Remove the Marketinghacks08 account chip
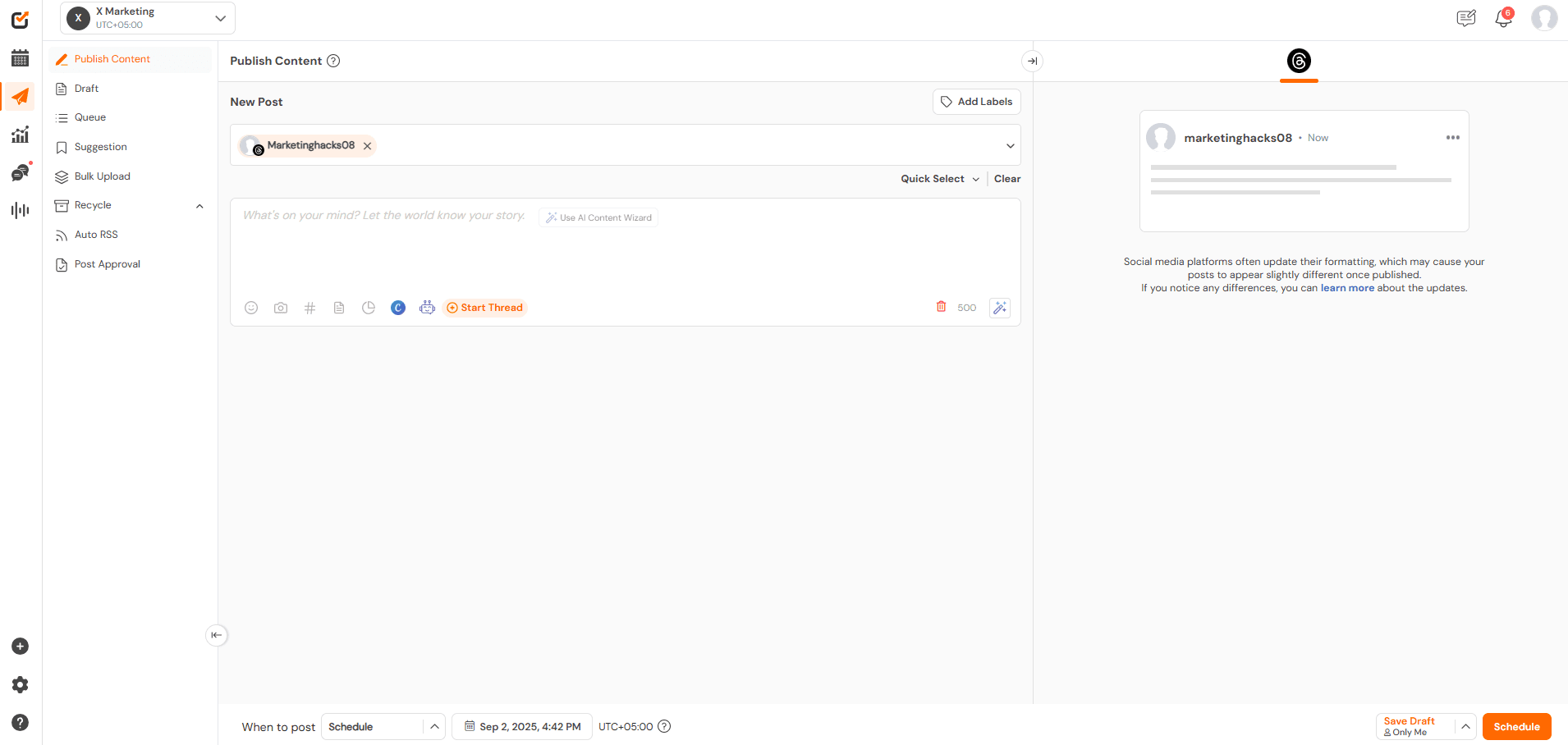This screenshot has width=1568, height=745. pyautogui.click(x=367, y=145)
